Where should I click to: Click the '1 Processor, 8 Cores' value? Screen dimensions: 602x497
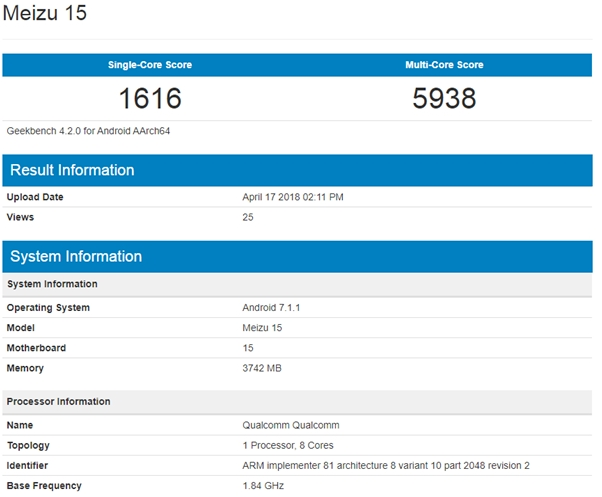(288, 446)
